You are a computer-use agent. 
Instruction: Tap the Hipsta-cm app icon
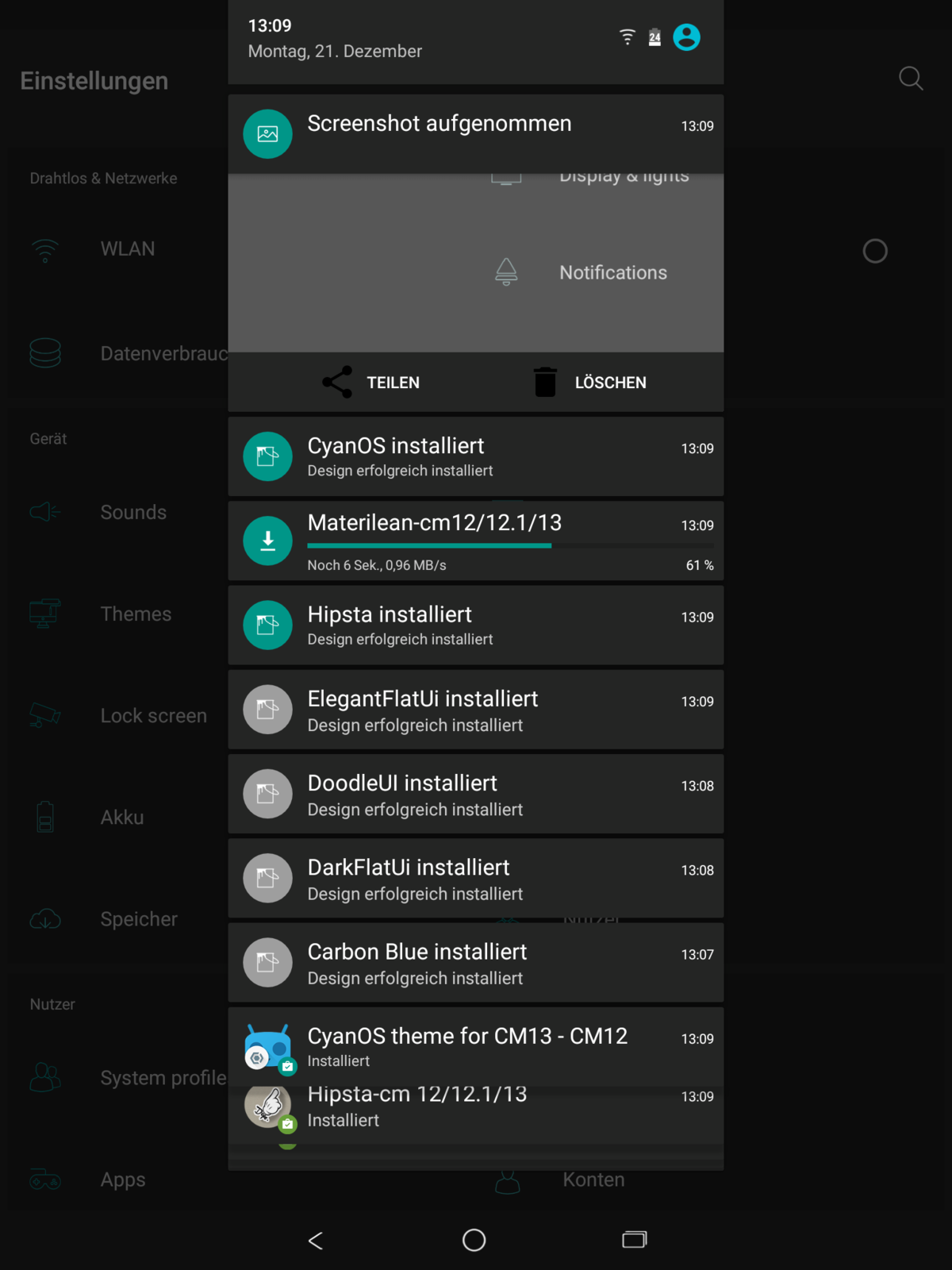coord(267,1105)
